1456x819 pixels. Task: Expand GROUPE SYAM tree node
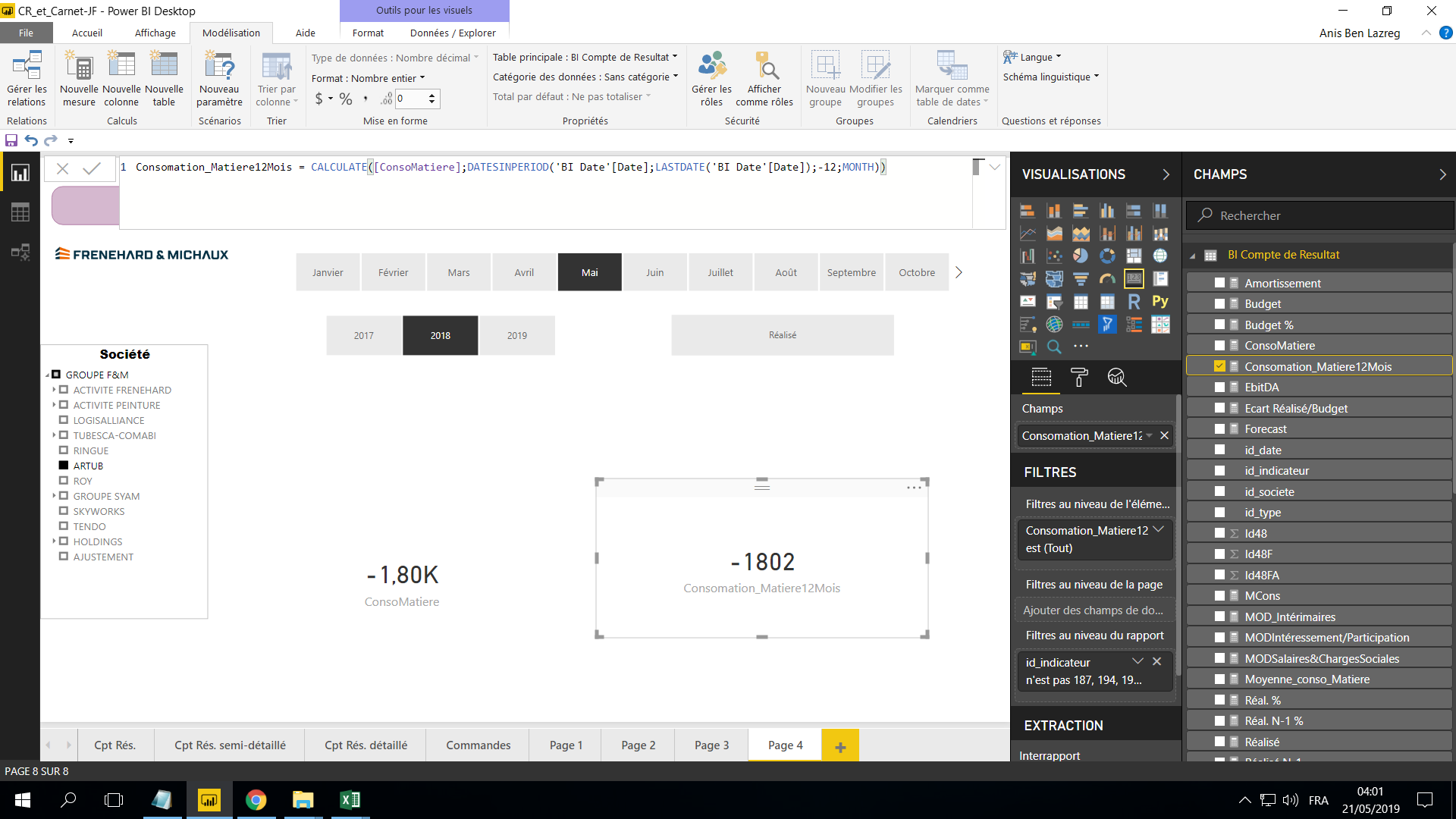tap(54, 496)
